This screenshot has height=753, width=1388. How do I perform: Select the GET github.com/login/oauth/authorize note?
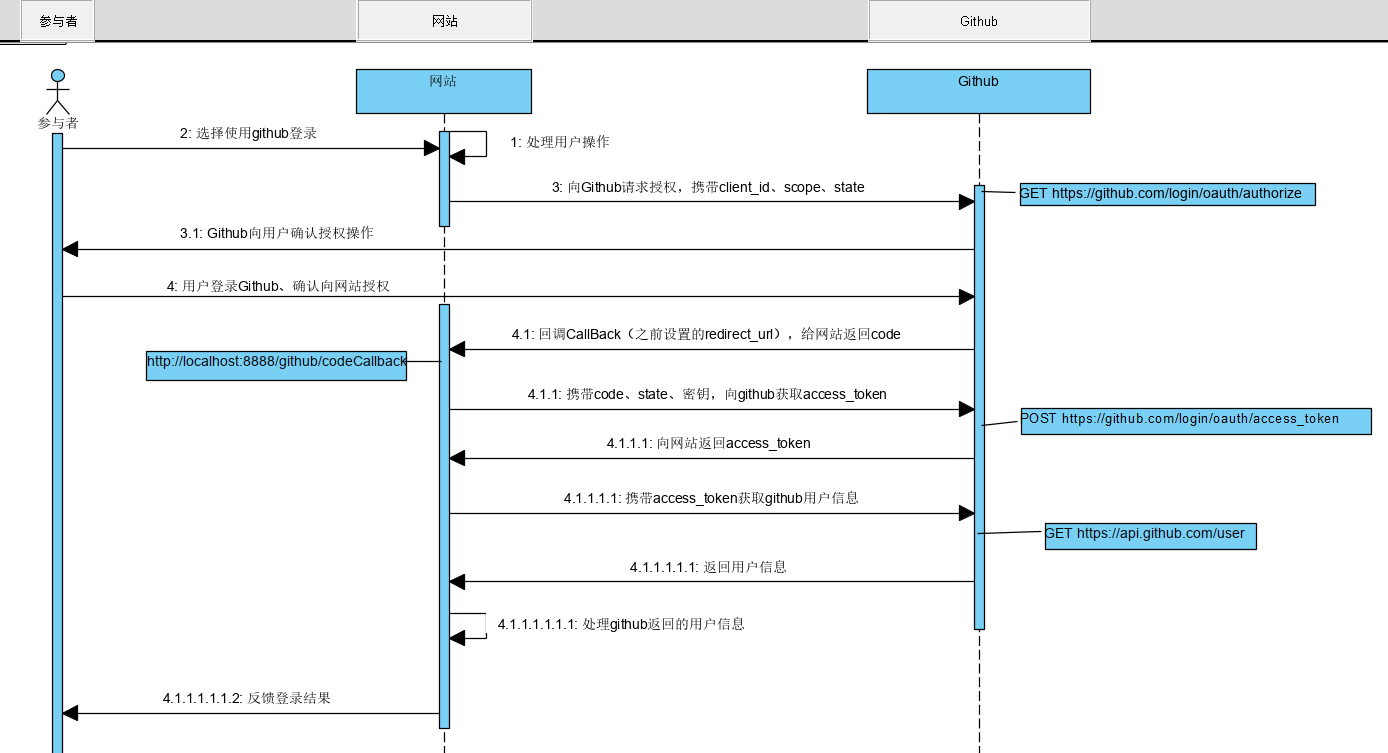(1167, 194)
